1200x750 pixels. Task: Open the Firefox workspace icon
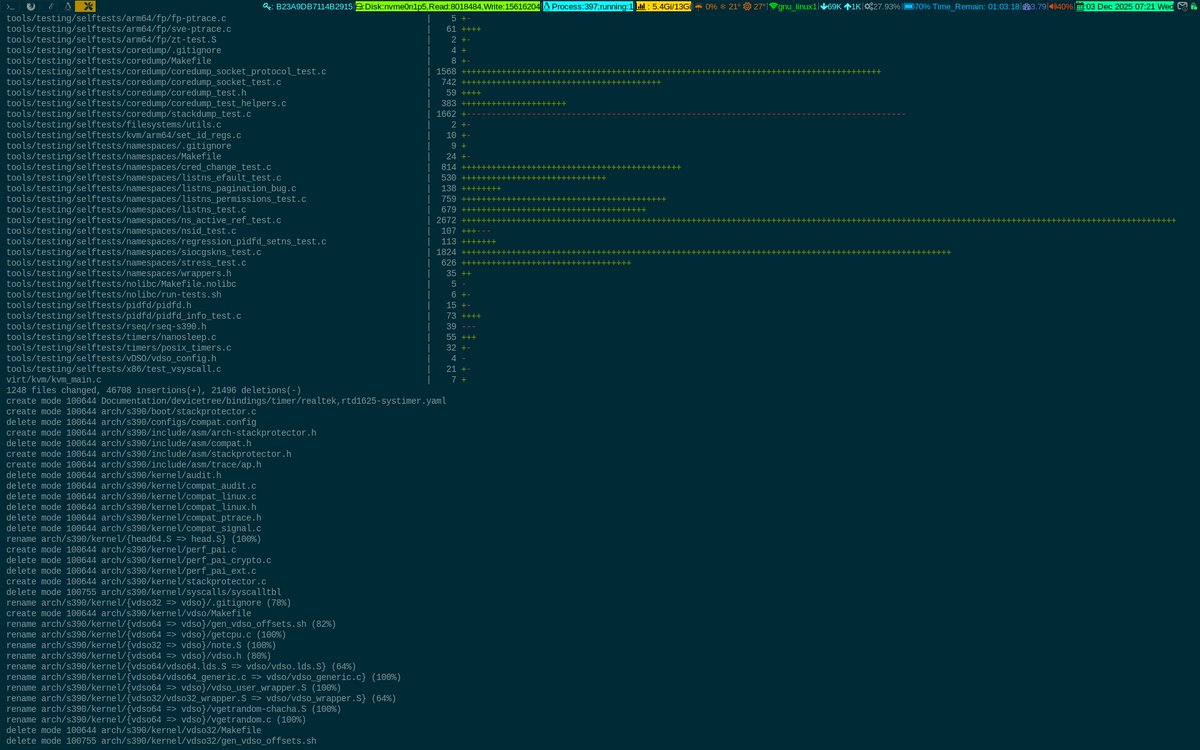pos(31,6)
